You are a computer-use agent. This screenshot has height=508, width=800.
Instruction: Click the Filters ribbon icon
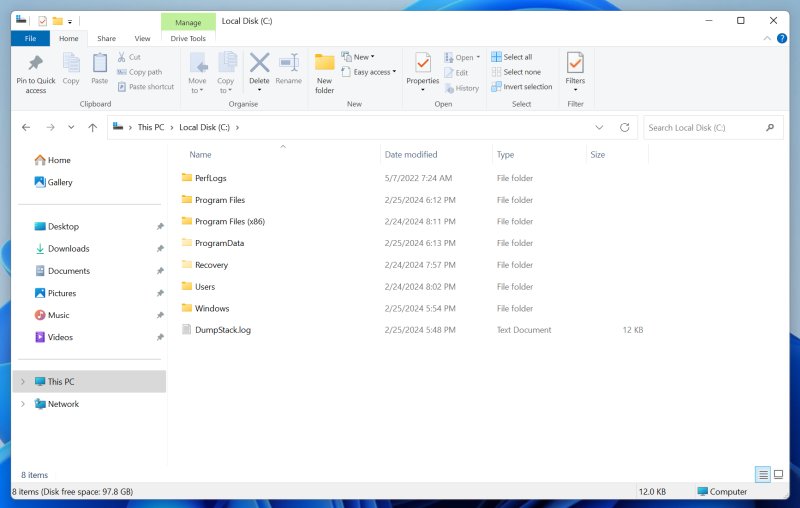575,63
